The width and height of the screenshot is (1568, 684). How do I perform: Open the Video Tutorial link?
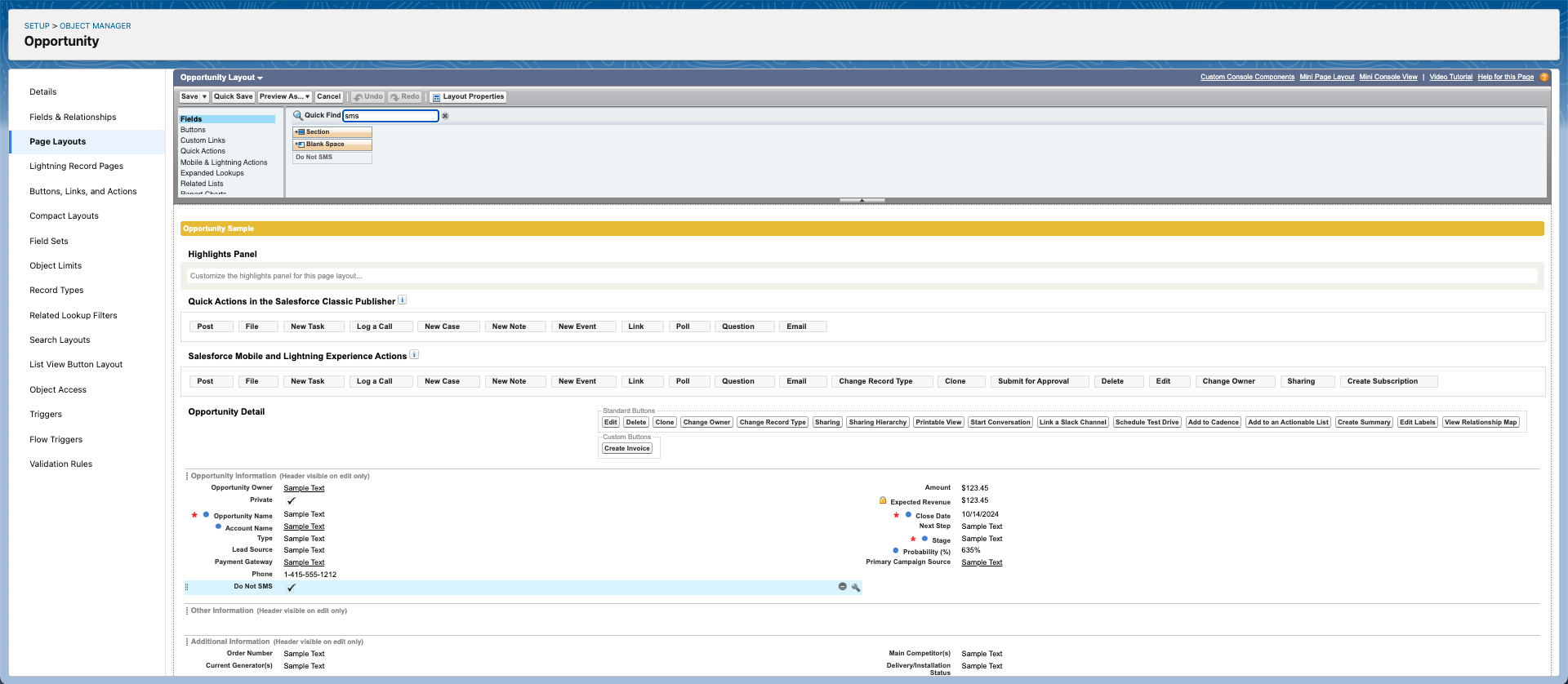pyautogui.click(x=1450, y=77)
